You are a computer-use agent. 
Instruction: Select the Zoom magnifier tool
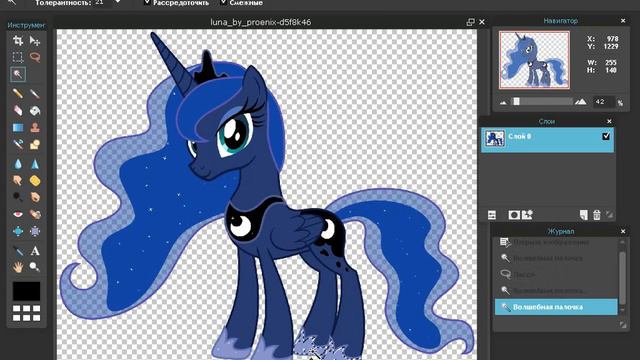click(x=35, y=267)
